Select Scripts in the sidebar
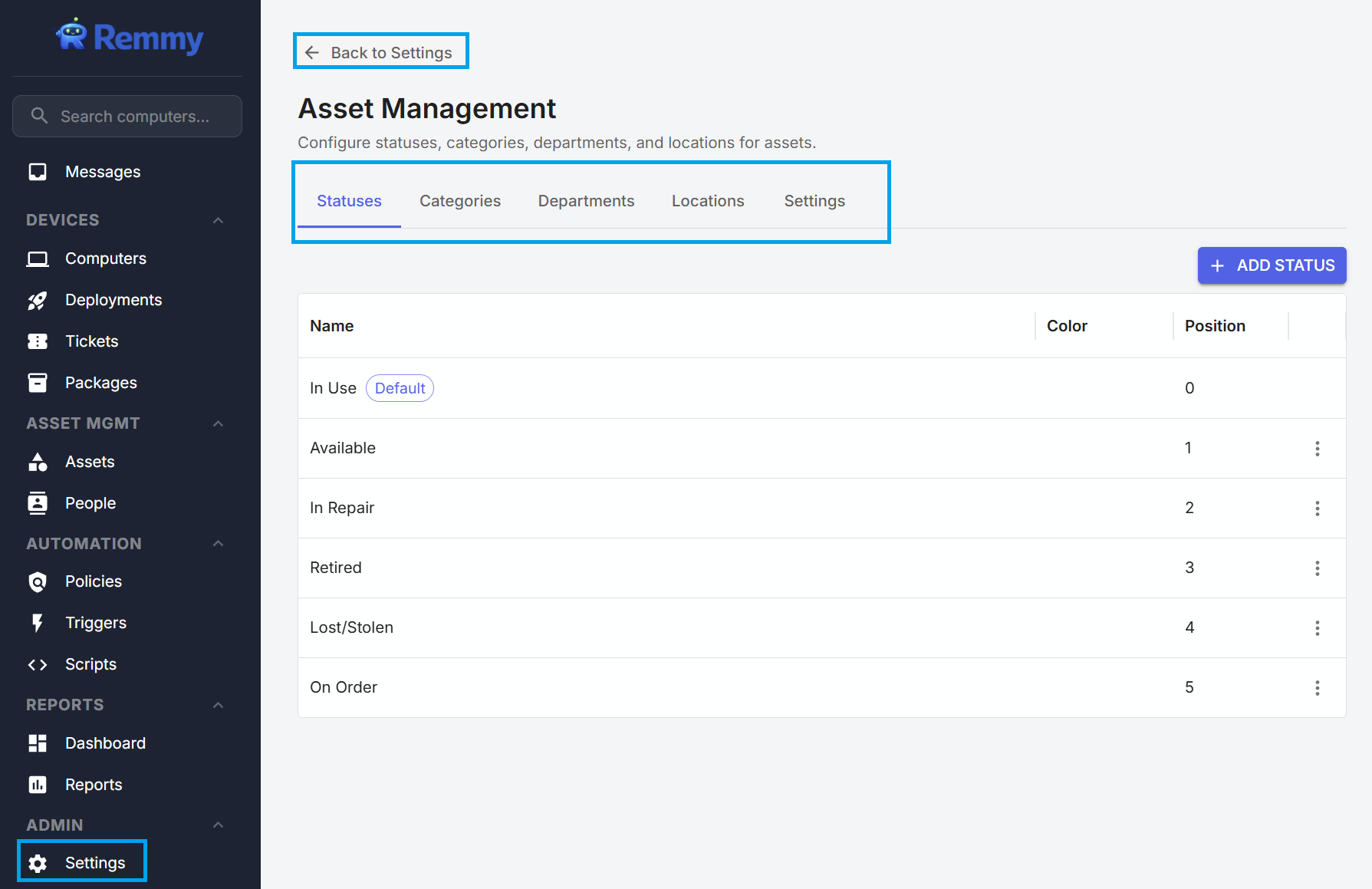Screen dimensions: 1372x889 (90, 663)
